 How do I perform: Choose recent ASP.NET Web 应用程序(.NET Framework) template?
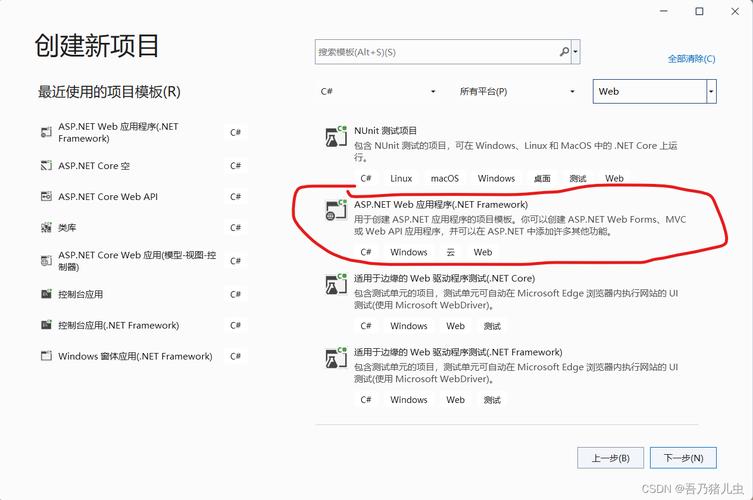tap(143, 132)
